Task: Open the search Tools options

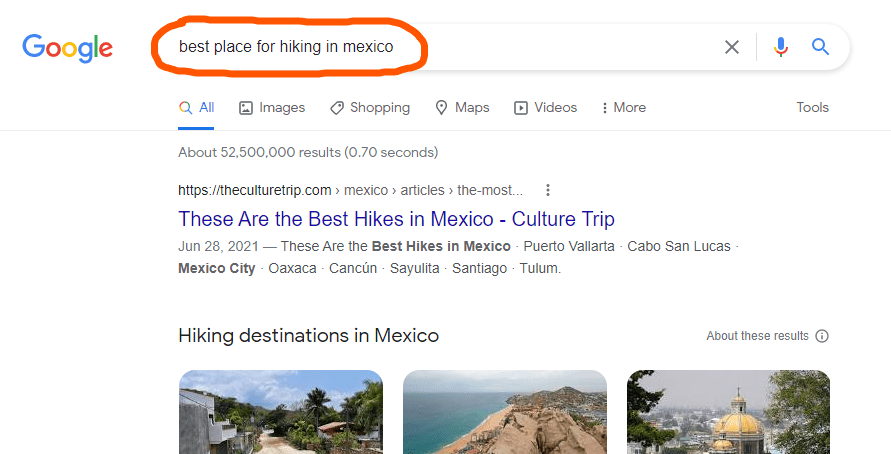Action: click(812, 107)
